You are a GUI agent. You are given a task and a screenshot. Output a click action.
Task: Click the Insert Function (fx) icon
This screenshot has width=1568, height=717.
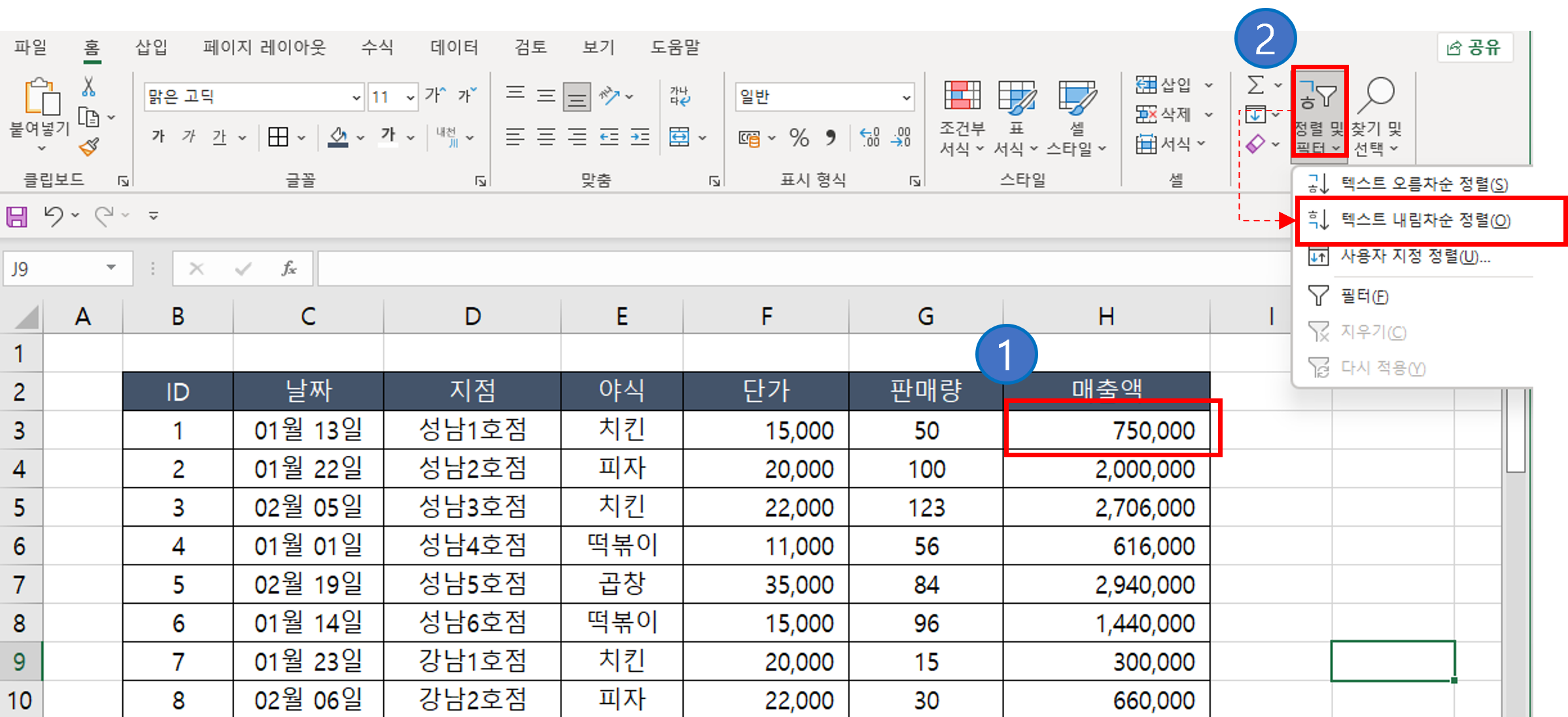click(289, 268)
